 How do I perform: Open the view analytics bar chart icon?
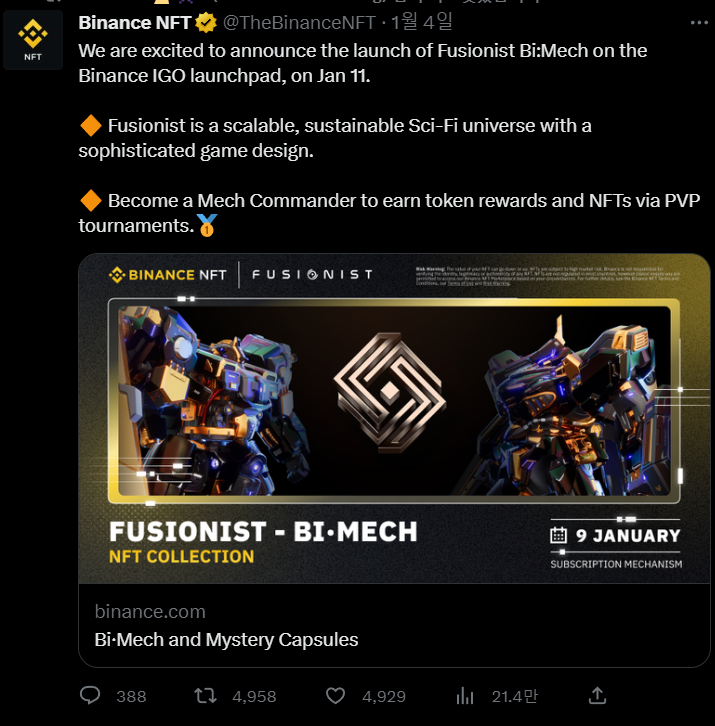[464, 695]
